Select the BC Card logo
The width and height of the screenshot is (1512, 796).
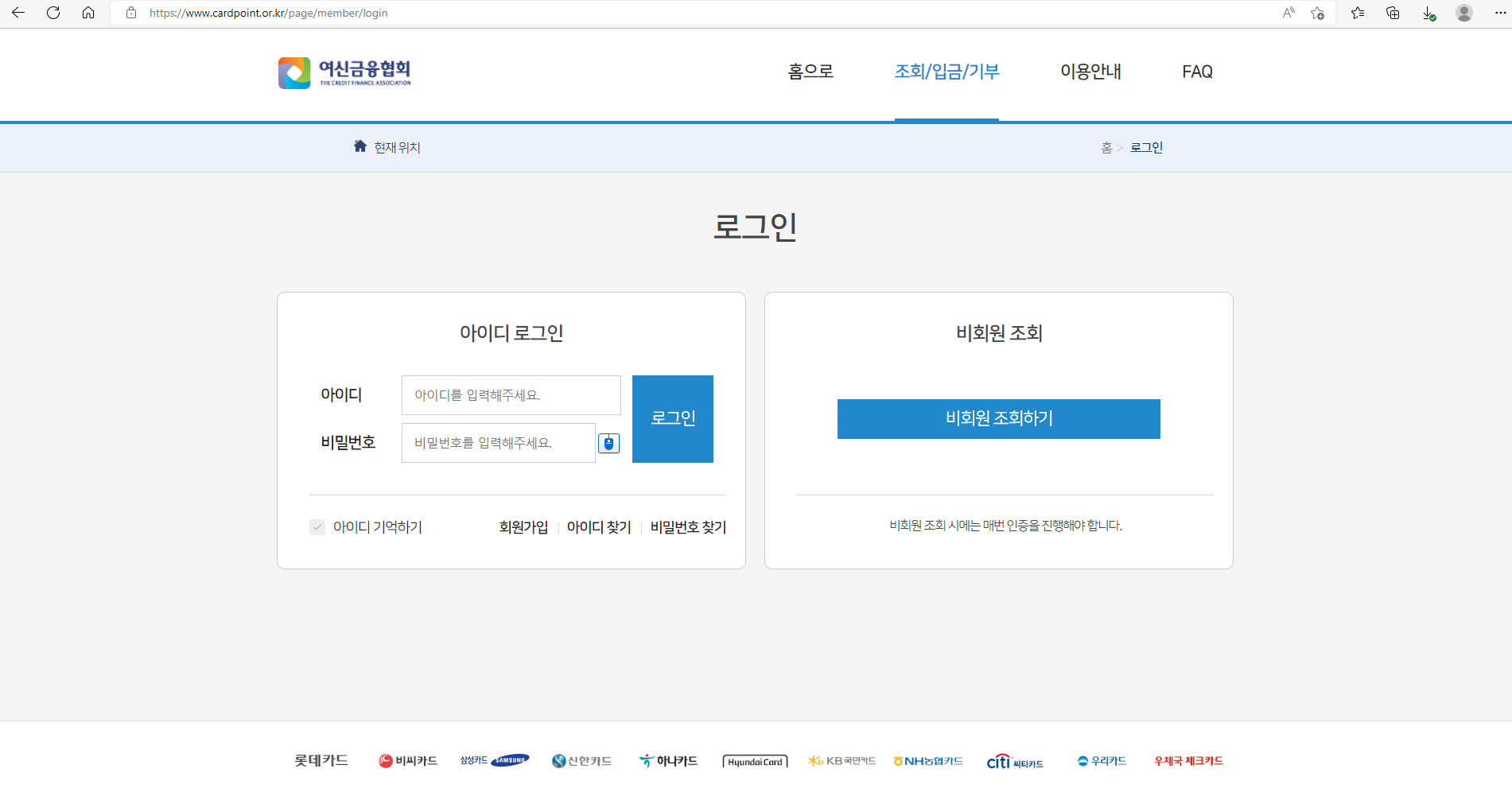(x=408, y=760)
